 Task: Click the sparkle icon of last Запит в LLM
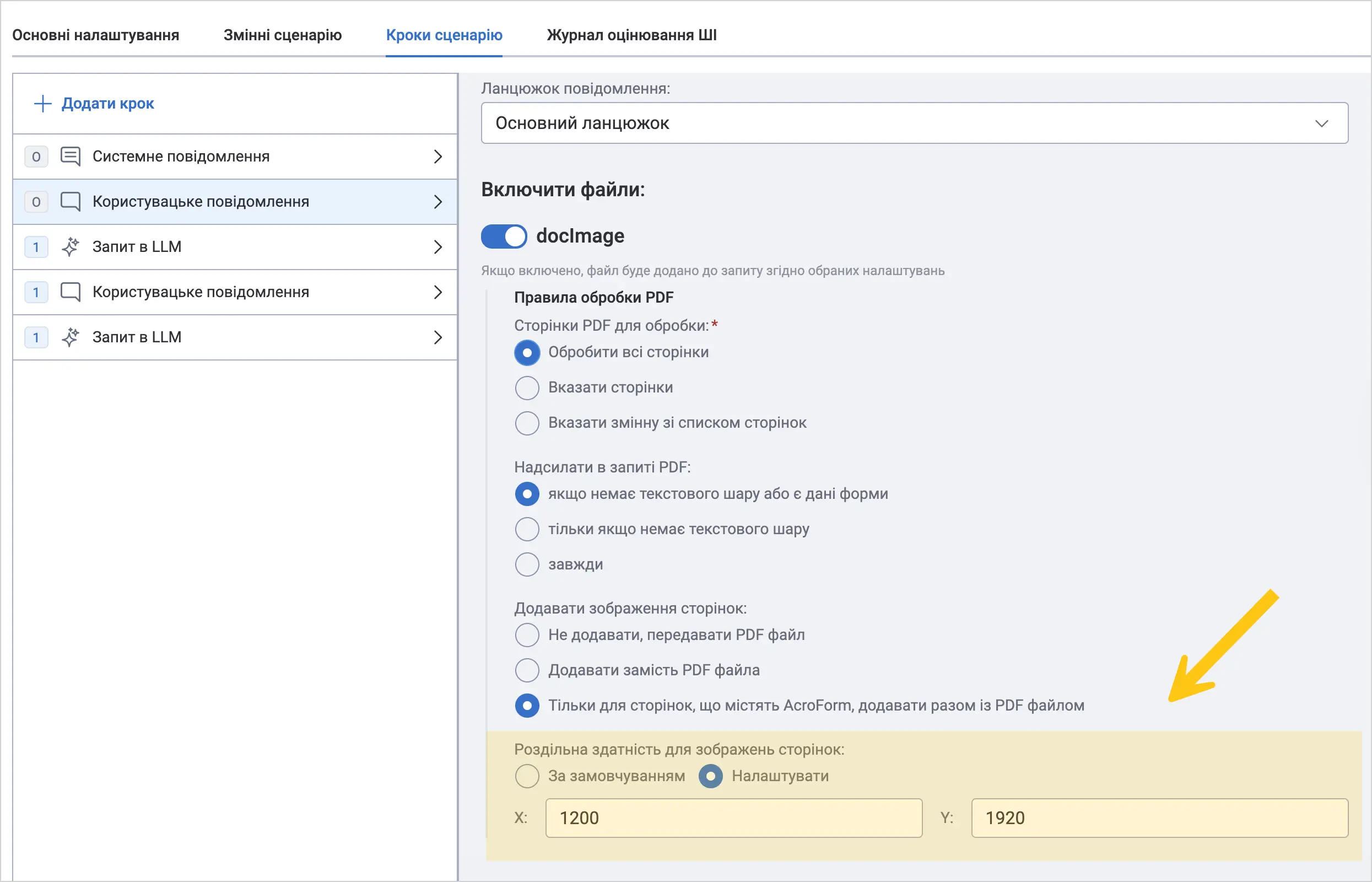click(71, 337)
